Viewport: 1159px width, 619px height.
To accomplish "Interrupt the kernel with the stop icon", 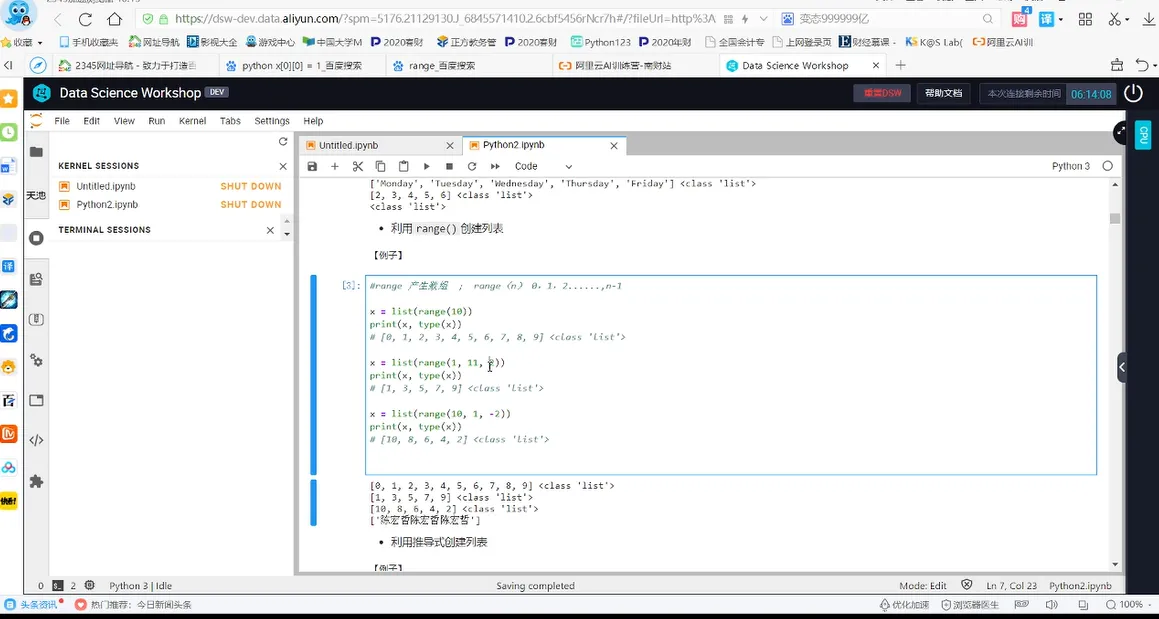I will tap(449, 167).
